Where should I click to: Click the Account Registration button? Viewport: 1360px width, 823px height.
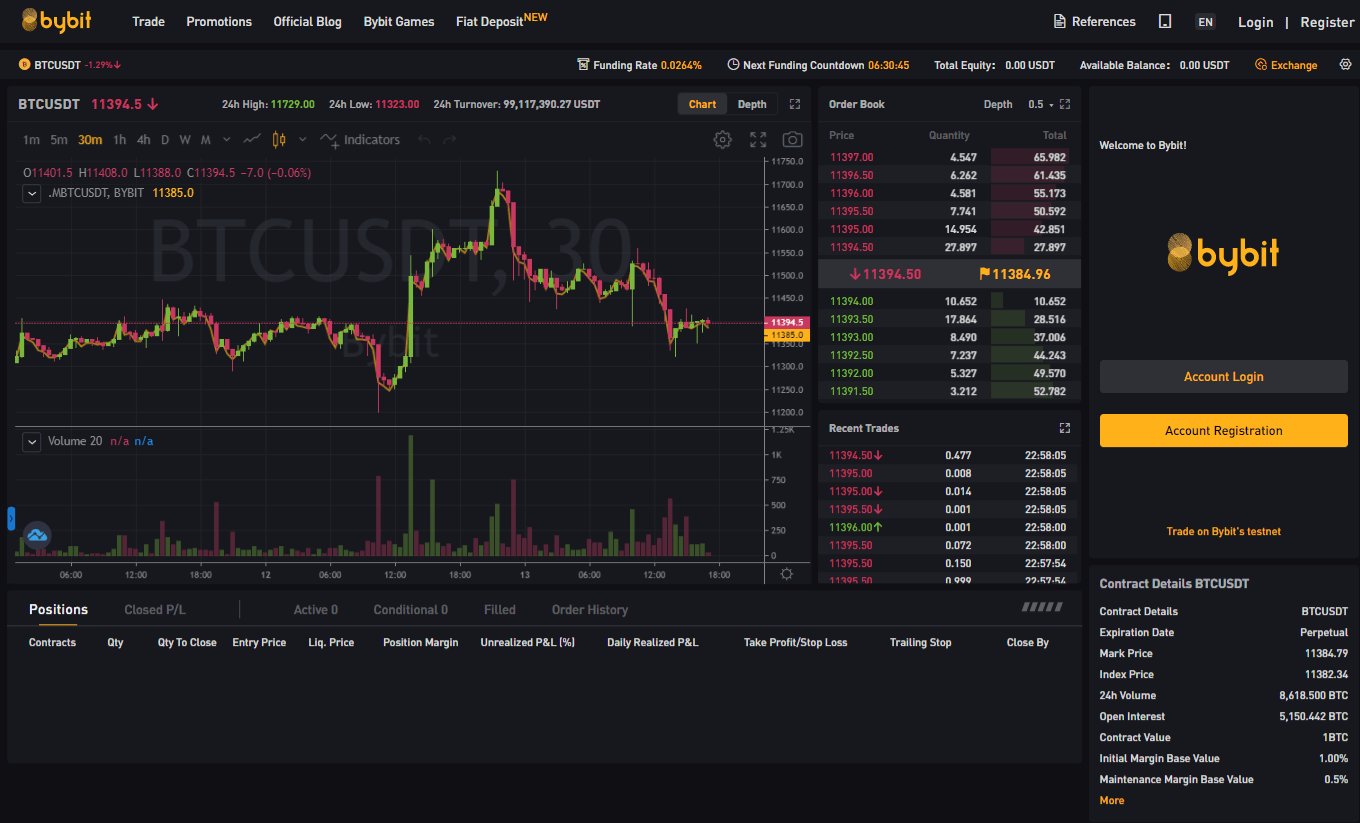(x=1223, y=431)
